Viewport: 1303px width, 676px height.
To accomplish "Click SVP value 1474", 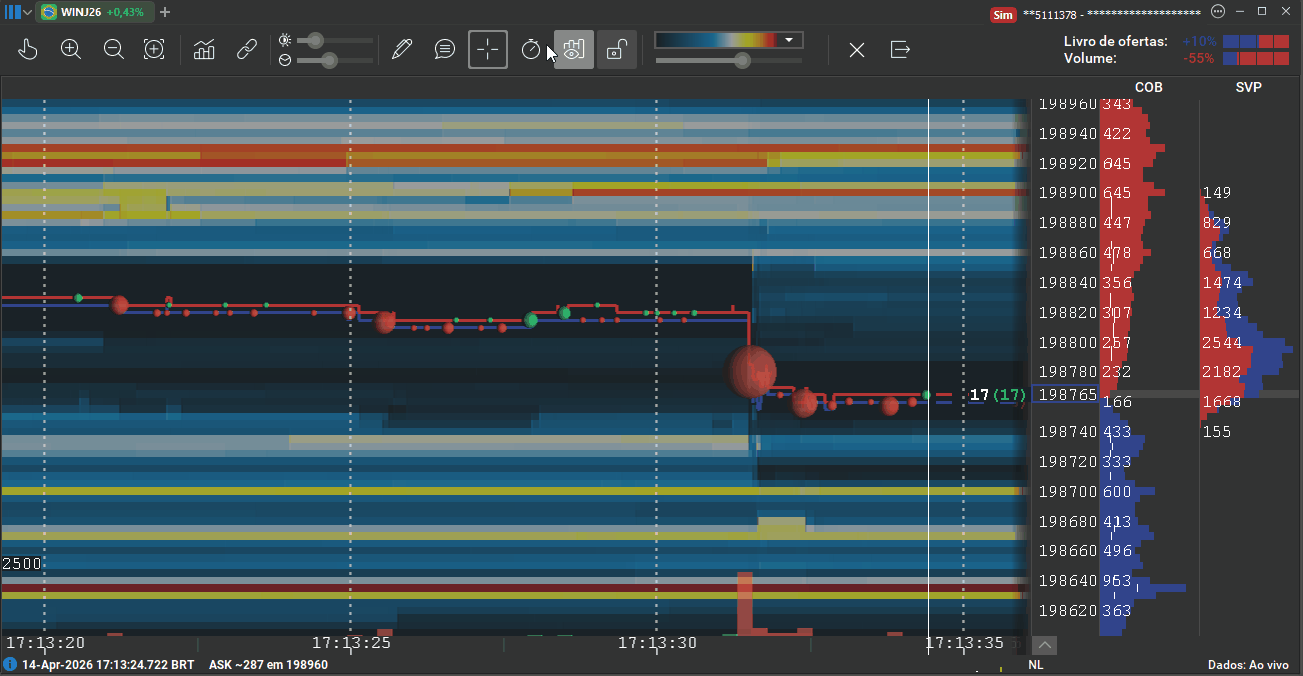I will pos(1222,283).
